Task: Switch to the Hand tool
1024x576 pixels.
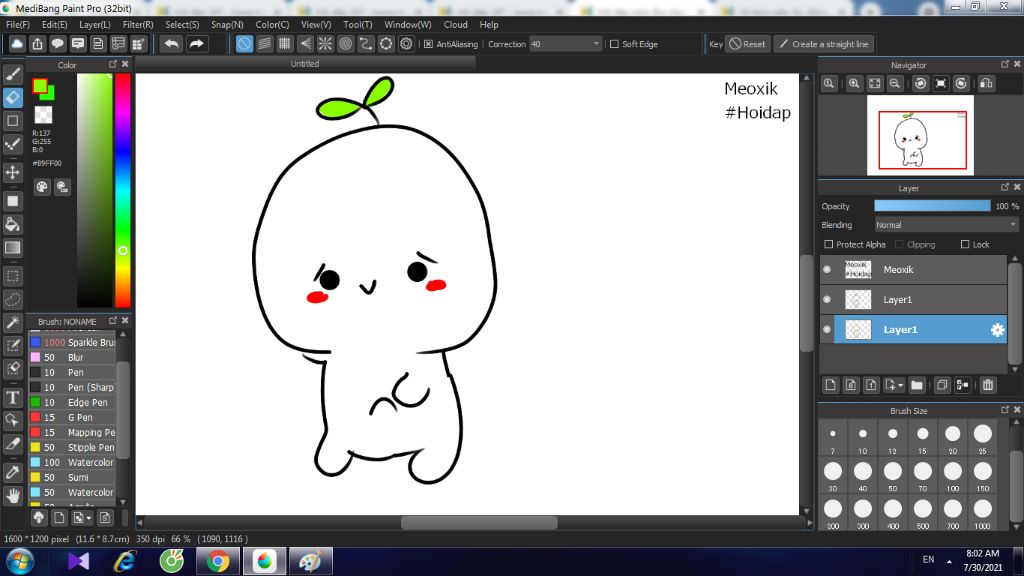Action: (x=12, y=496)
